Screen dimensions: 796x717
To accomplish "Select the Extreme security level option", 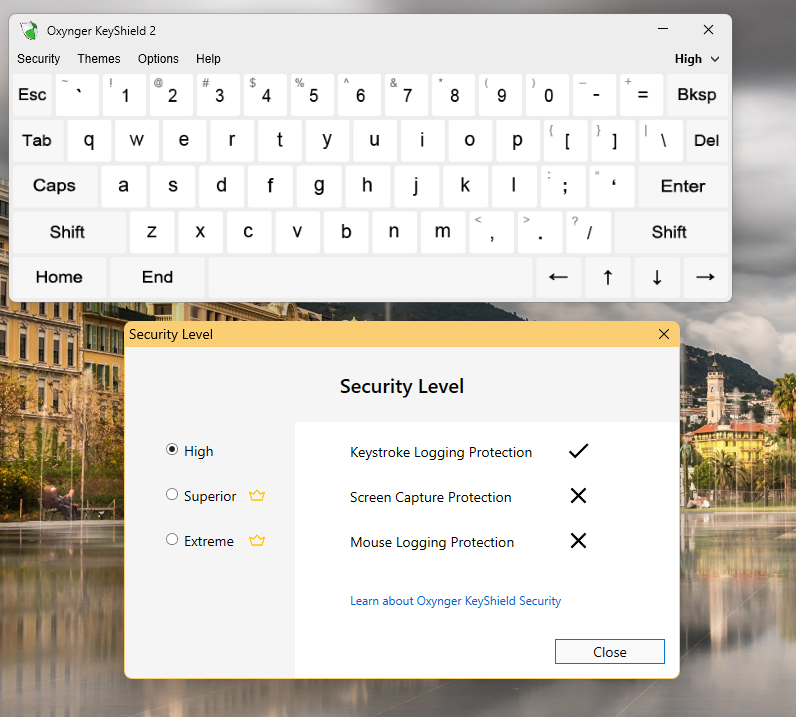I will [x=172, y=540].
